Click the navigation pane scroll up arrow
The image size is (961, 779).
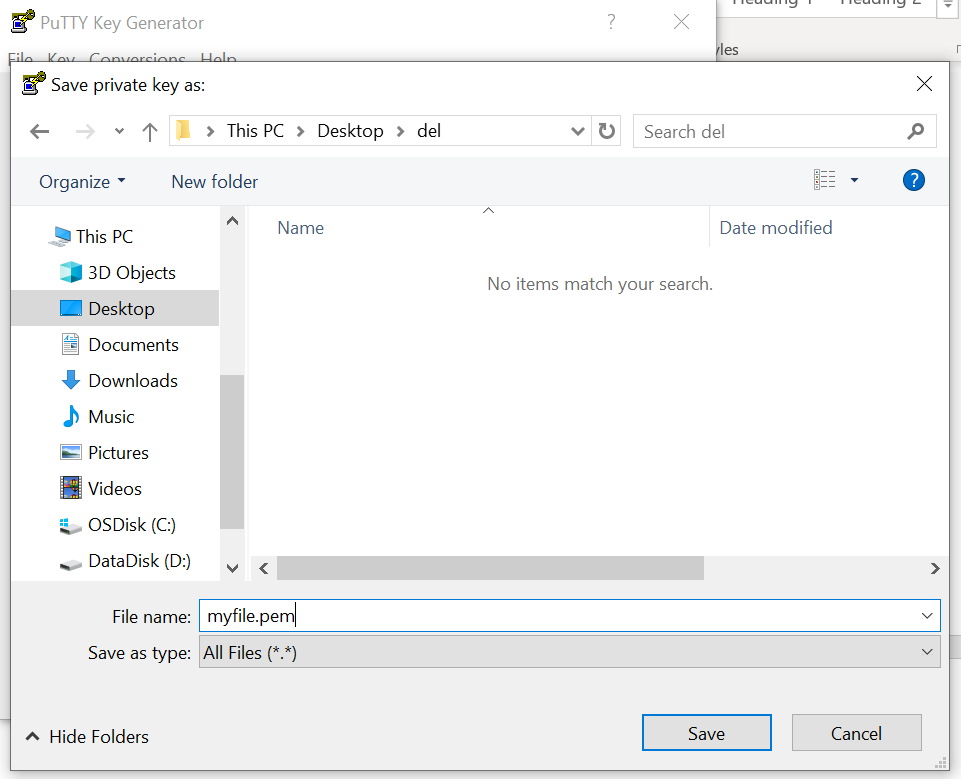pyautogui.click(x=232, y=221)
